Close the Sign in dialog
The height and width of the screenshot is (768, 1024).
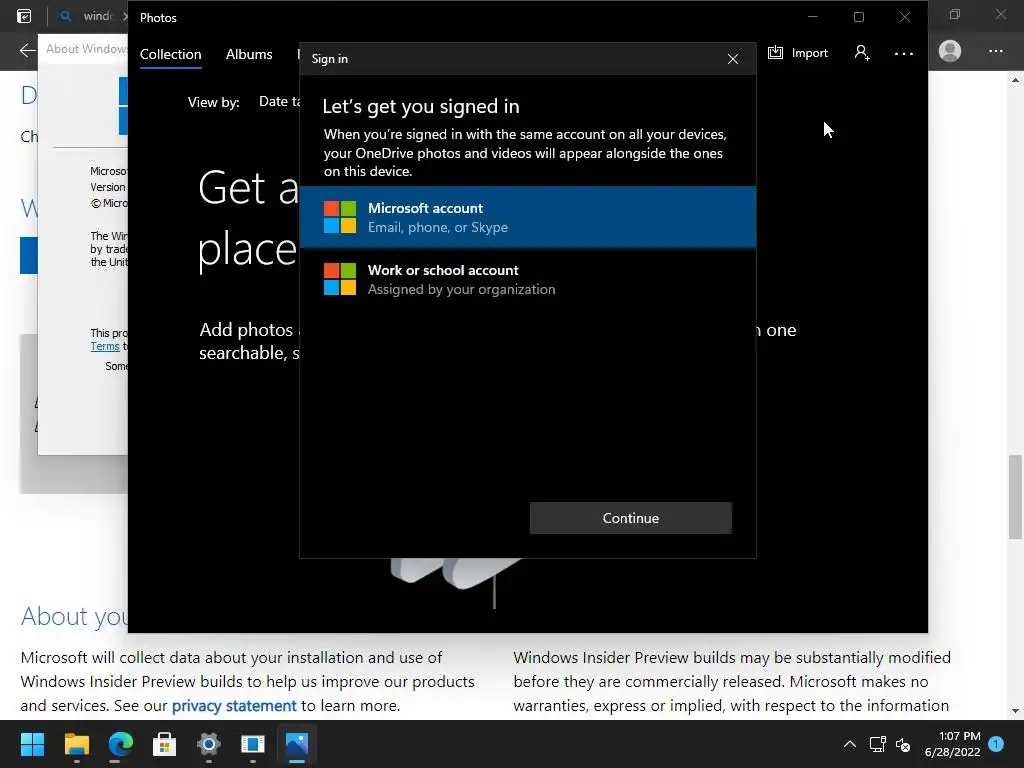(733, 59)
